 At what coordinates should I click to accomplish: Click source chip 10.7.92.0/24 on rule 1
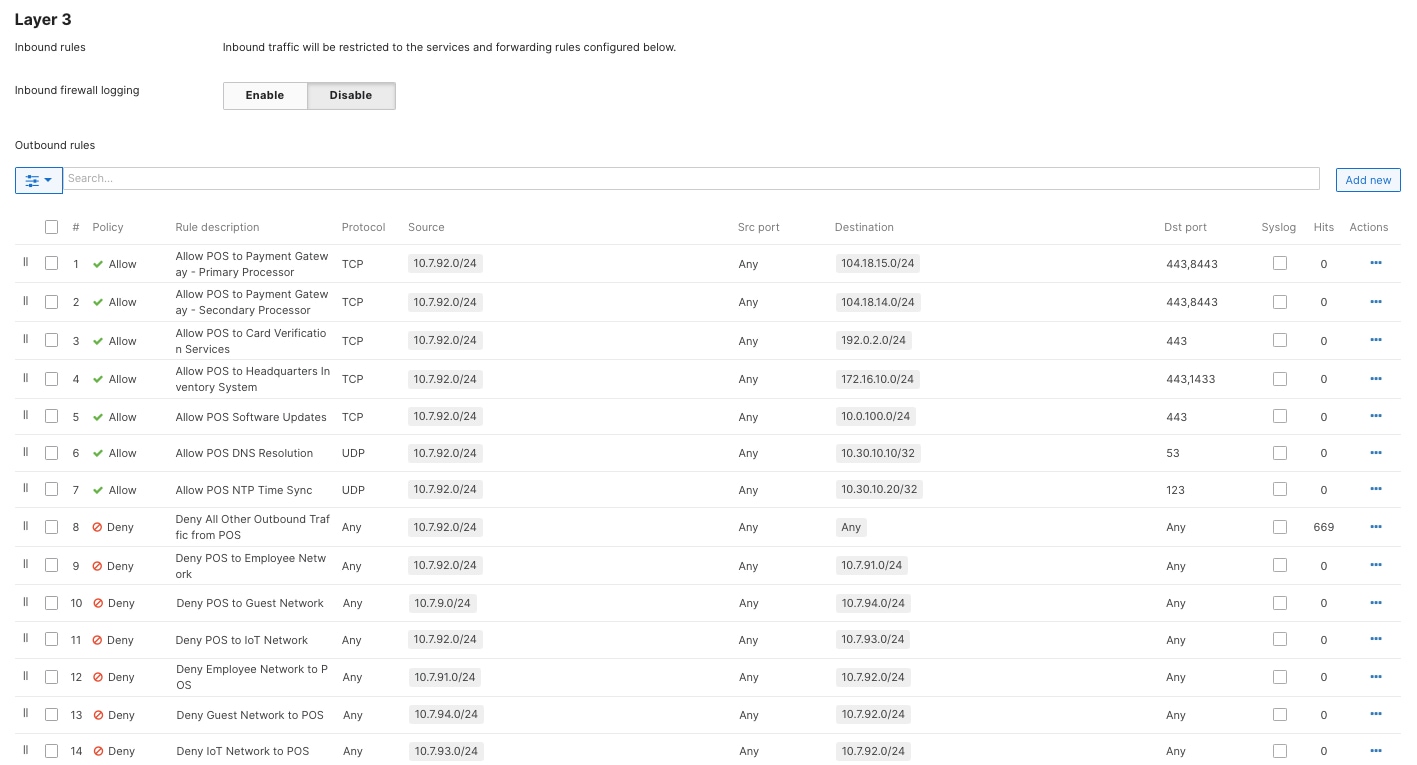(443, 263)
